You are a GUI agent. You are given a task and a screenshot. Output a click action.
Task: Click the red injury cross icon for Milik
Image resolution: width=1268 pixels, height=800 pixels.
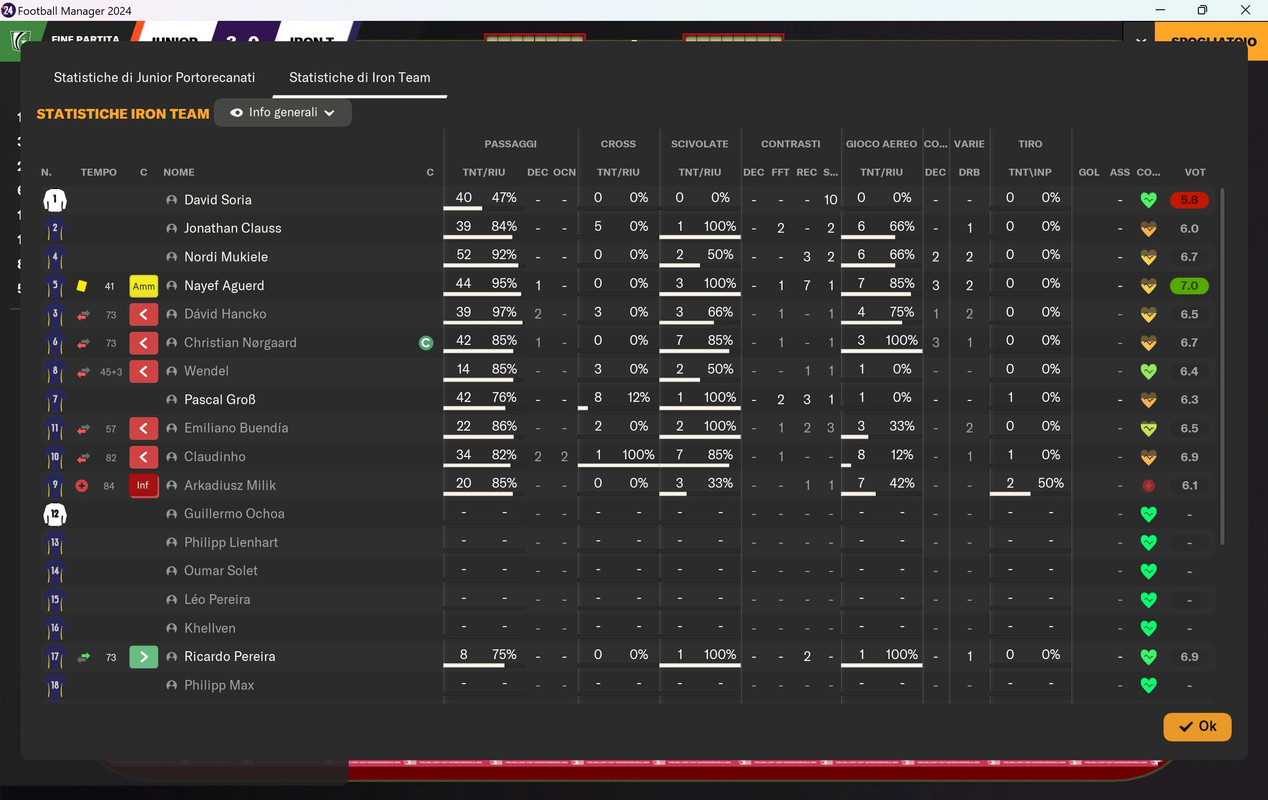tap(82, 486)
